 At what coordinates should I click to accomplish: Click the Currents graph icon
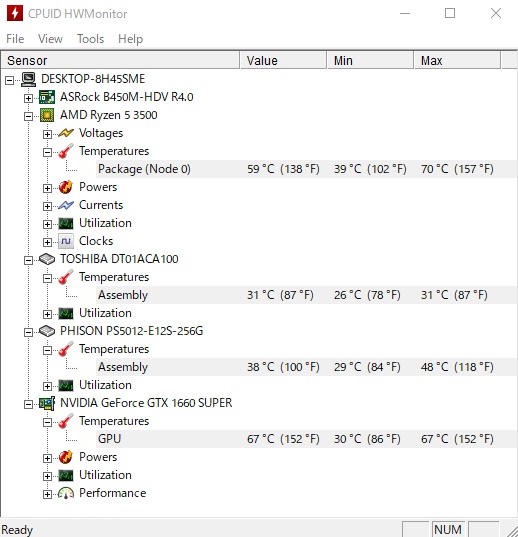coord(66,205)
